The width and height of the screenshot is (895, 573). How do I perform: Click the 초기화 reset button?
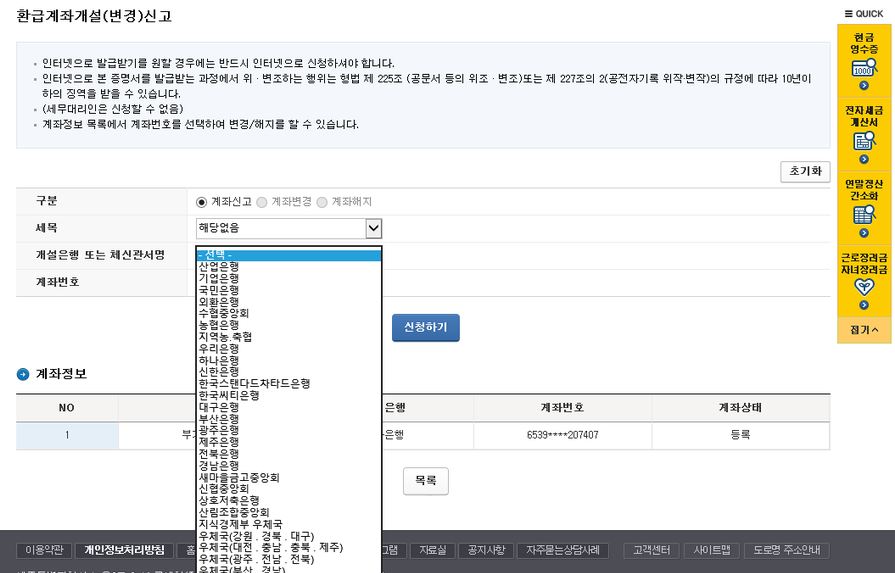click(x=804, y=171)
